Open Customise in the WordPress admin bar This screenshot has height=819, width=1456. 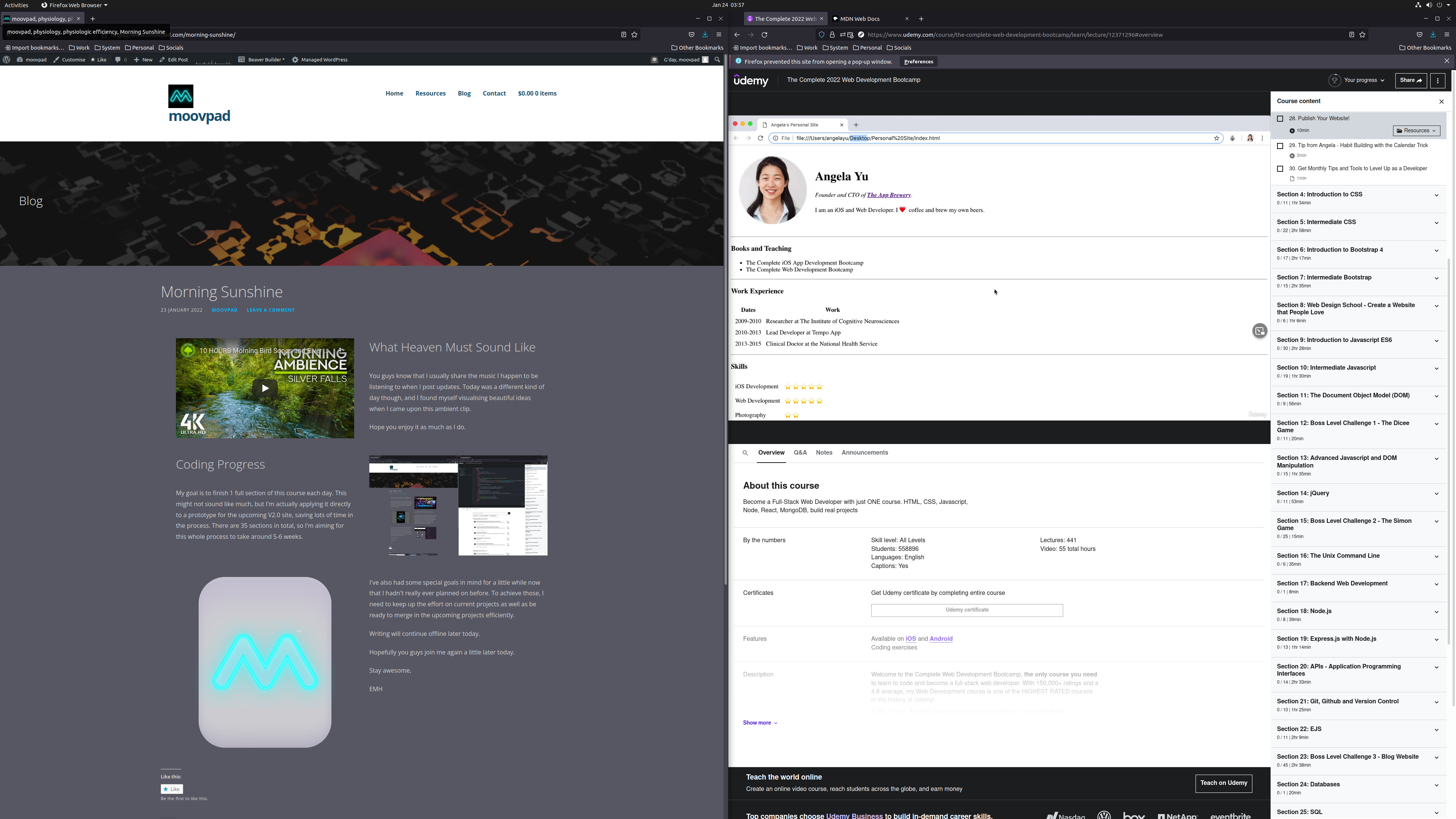69,60
